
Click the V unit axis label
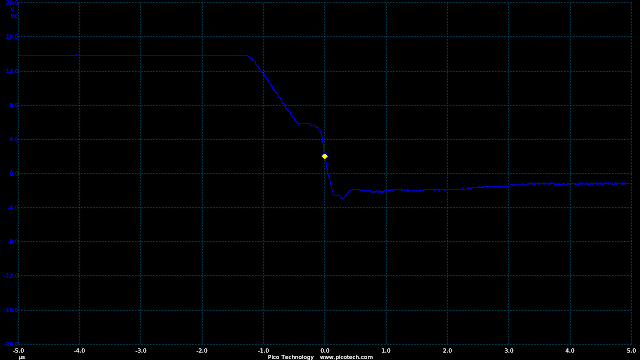click(13, 10)
